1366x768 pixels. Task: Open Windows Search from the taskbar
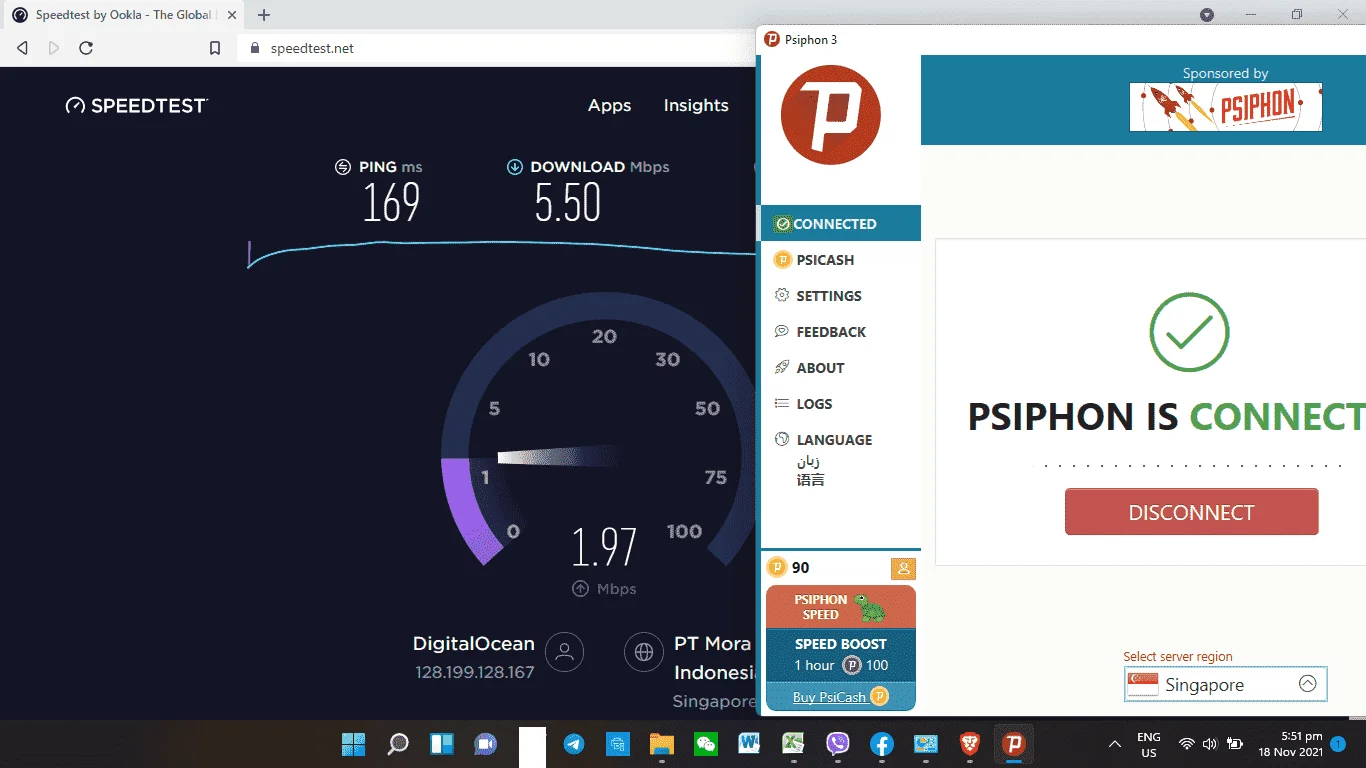coord(398,744)
